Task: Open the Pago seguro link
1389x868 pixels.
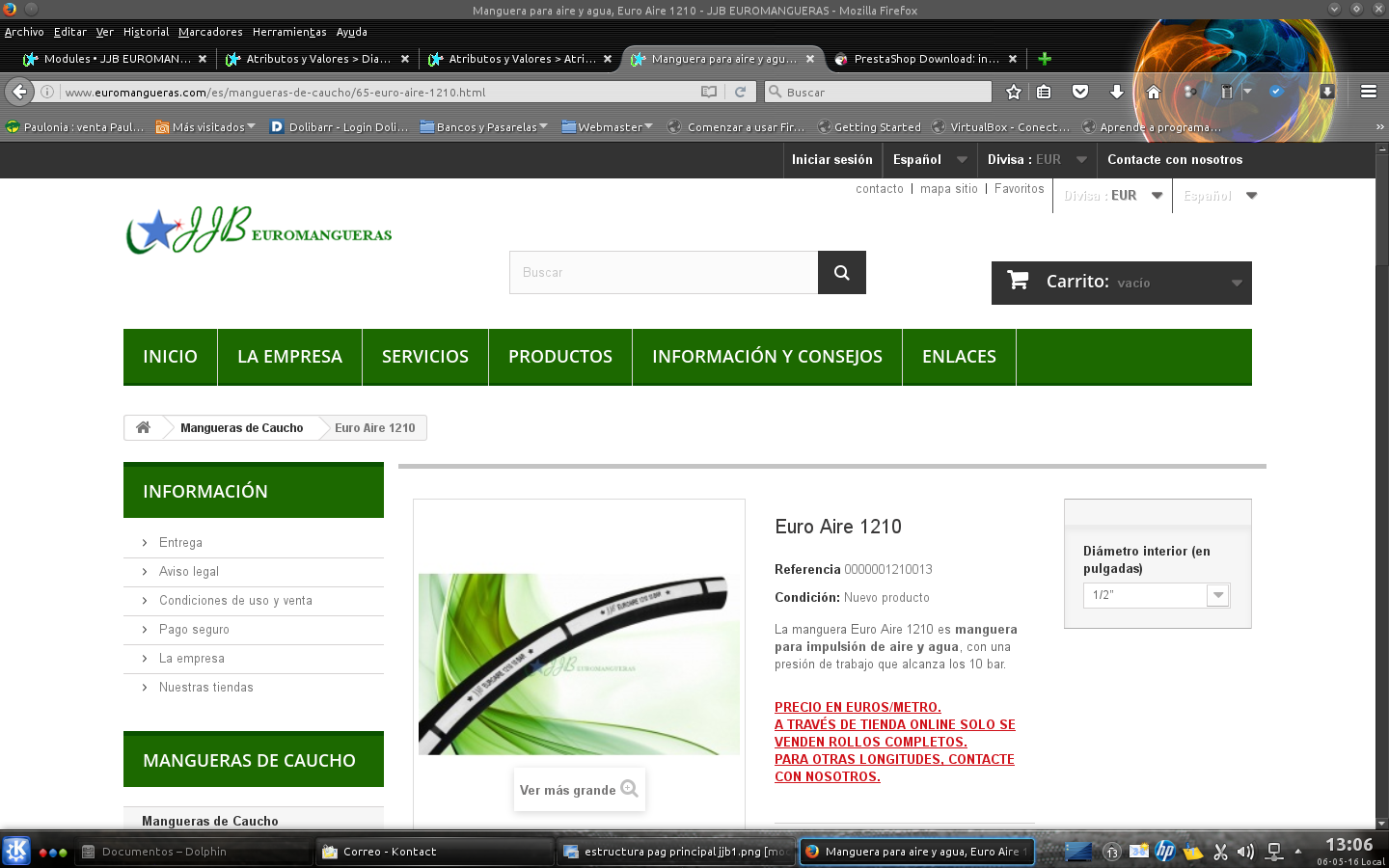Action: pyautogui.click(x=194, y=630)
